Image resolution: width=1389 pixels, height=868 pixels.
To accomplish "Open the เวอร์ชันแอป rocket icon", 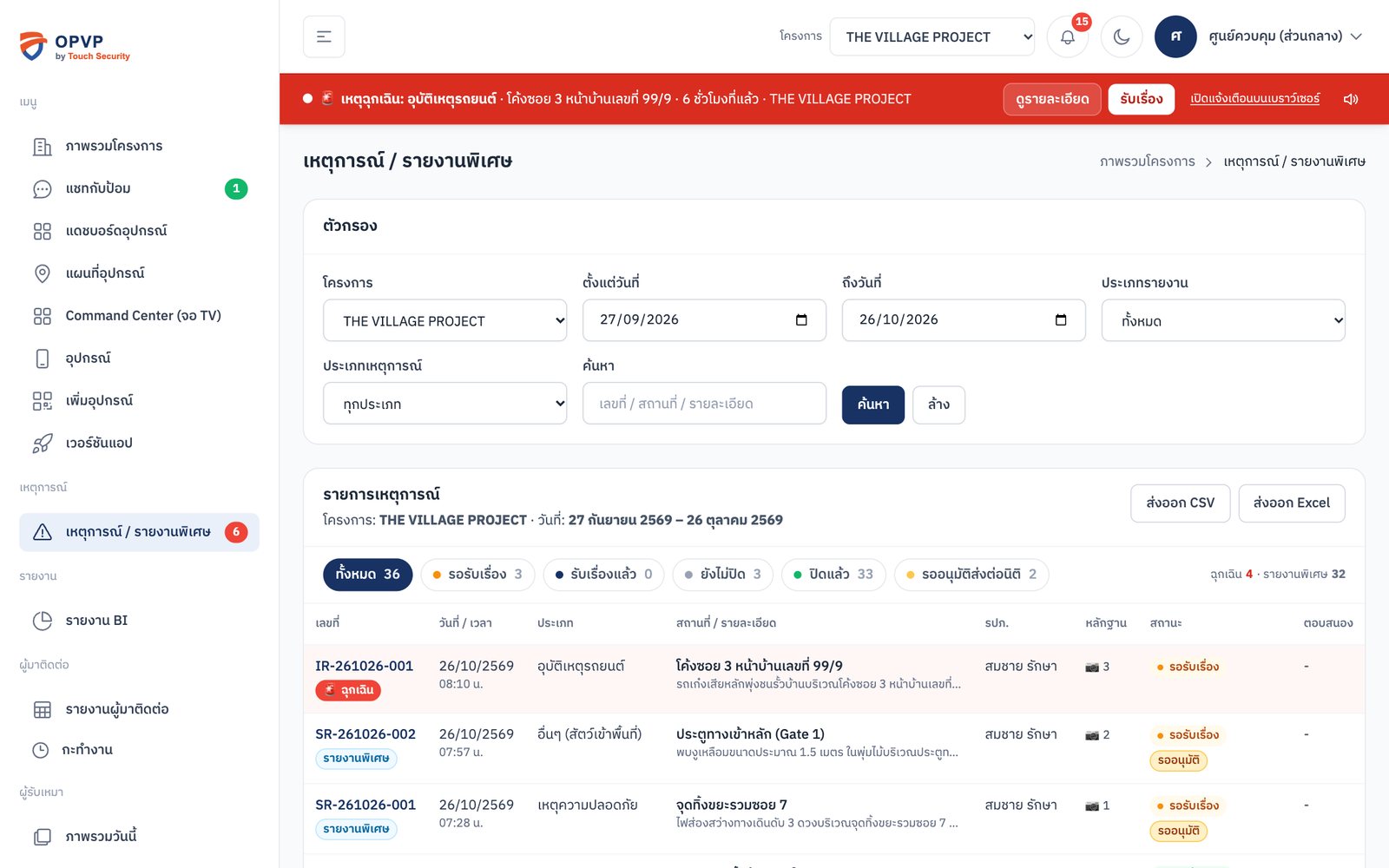I will [x=42, y=444].
